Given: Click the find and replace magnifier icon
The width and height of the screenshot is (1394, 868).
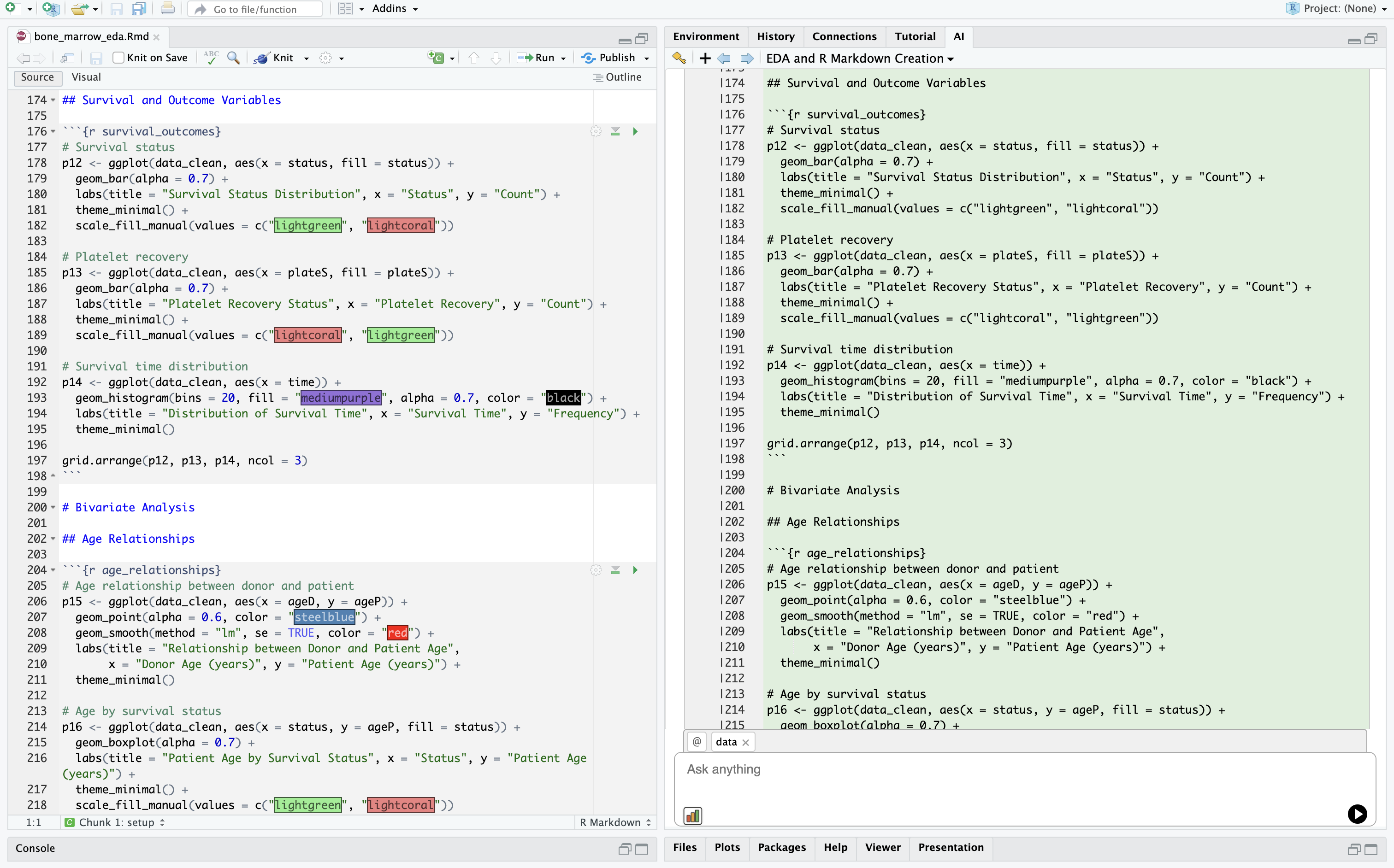Looking at the screenshot, I should click(x=233, y=58).
